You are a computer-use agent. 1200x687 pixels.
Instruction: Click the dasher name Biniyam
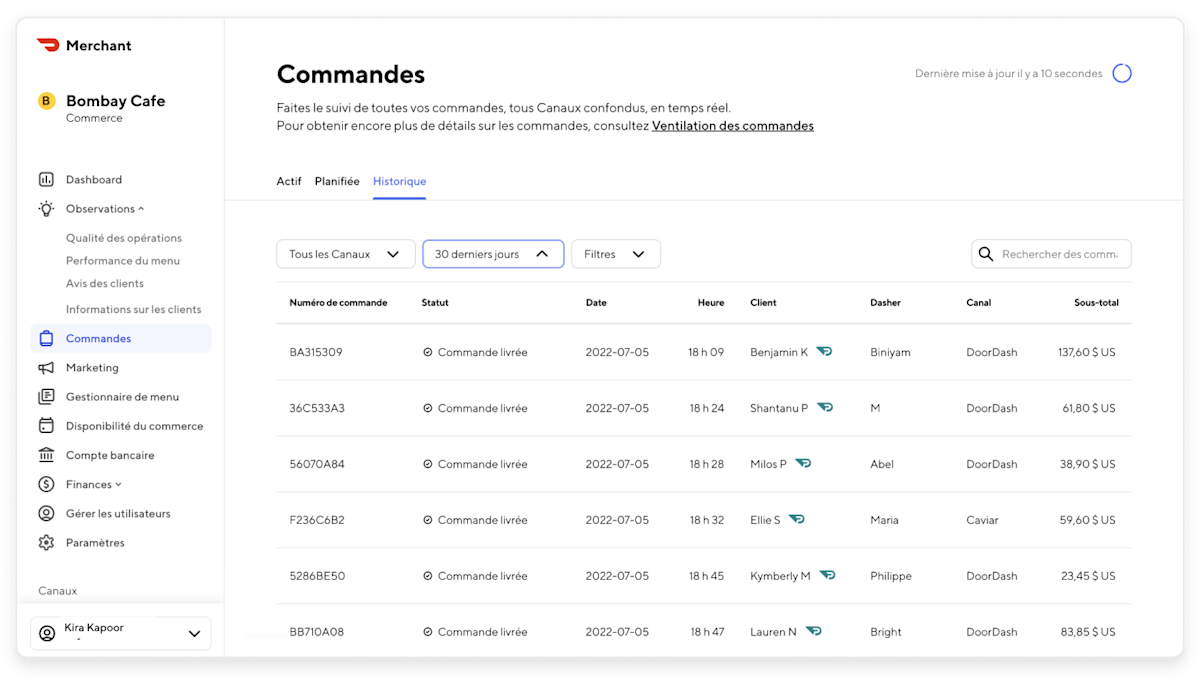pyautogui.click(x=890, y=352)
